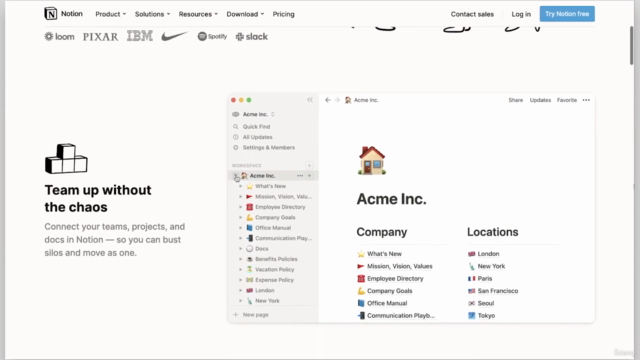
Task: Click the Notion logo icon
Action: (x=51, y=13)
